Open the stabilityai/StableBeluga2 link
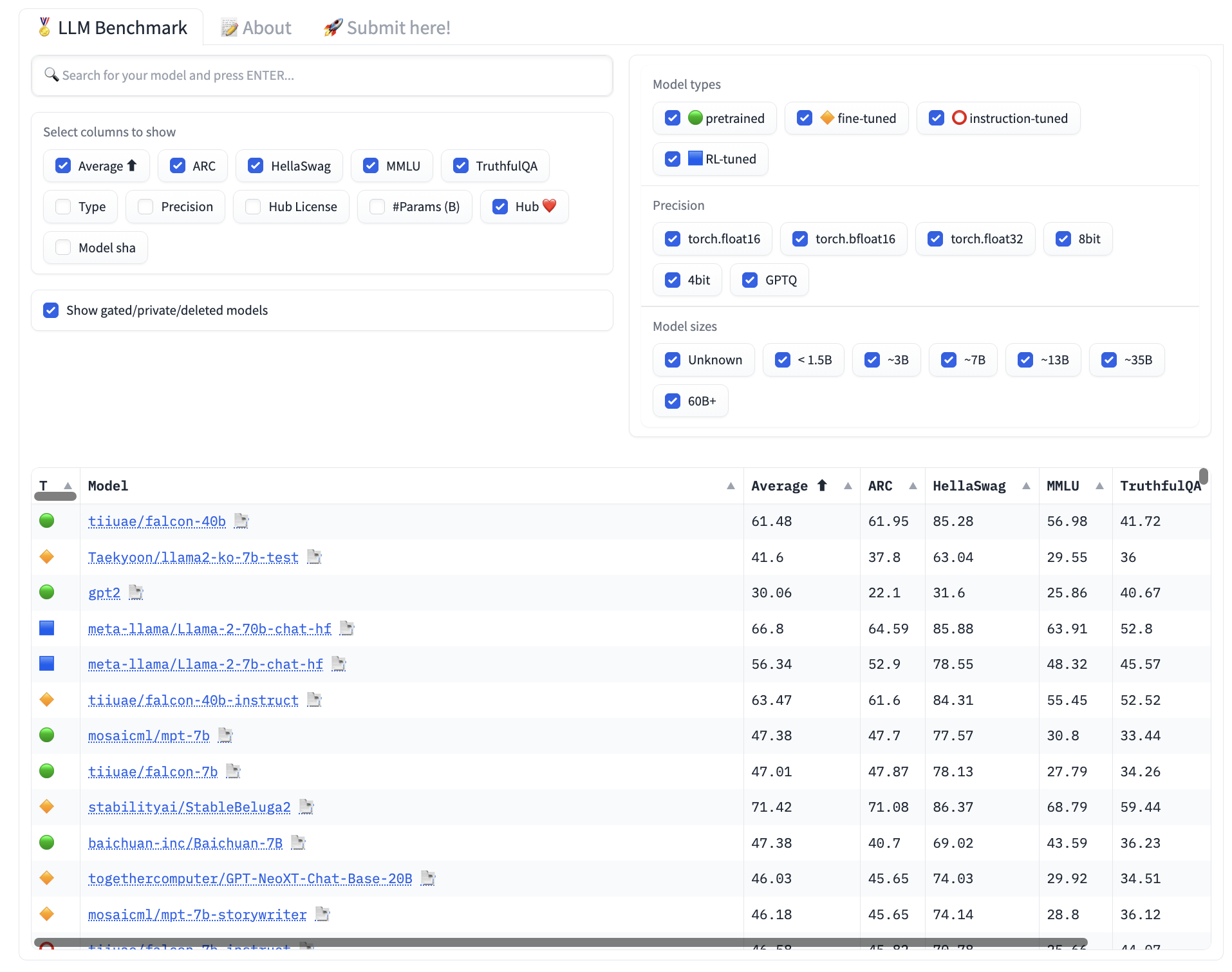This screenshot has width=1232, height=972. (x=189, y=807)
